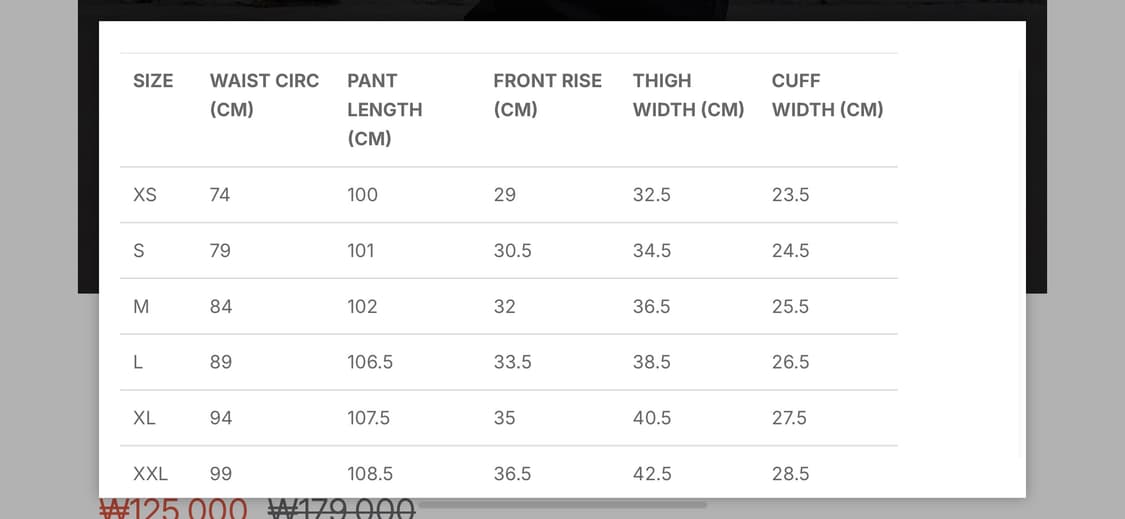Screen dimensions: 1125x519
Task: Click the PANT LENGTH (CM) column header
Action: [x=384, y=109]
